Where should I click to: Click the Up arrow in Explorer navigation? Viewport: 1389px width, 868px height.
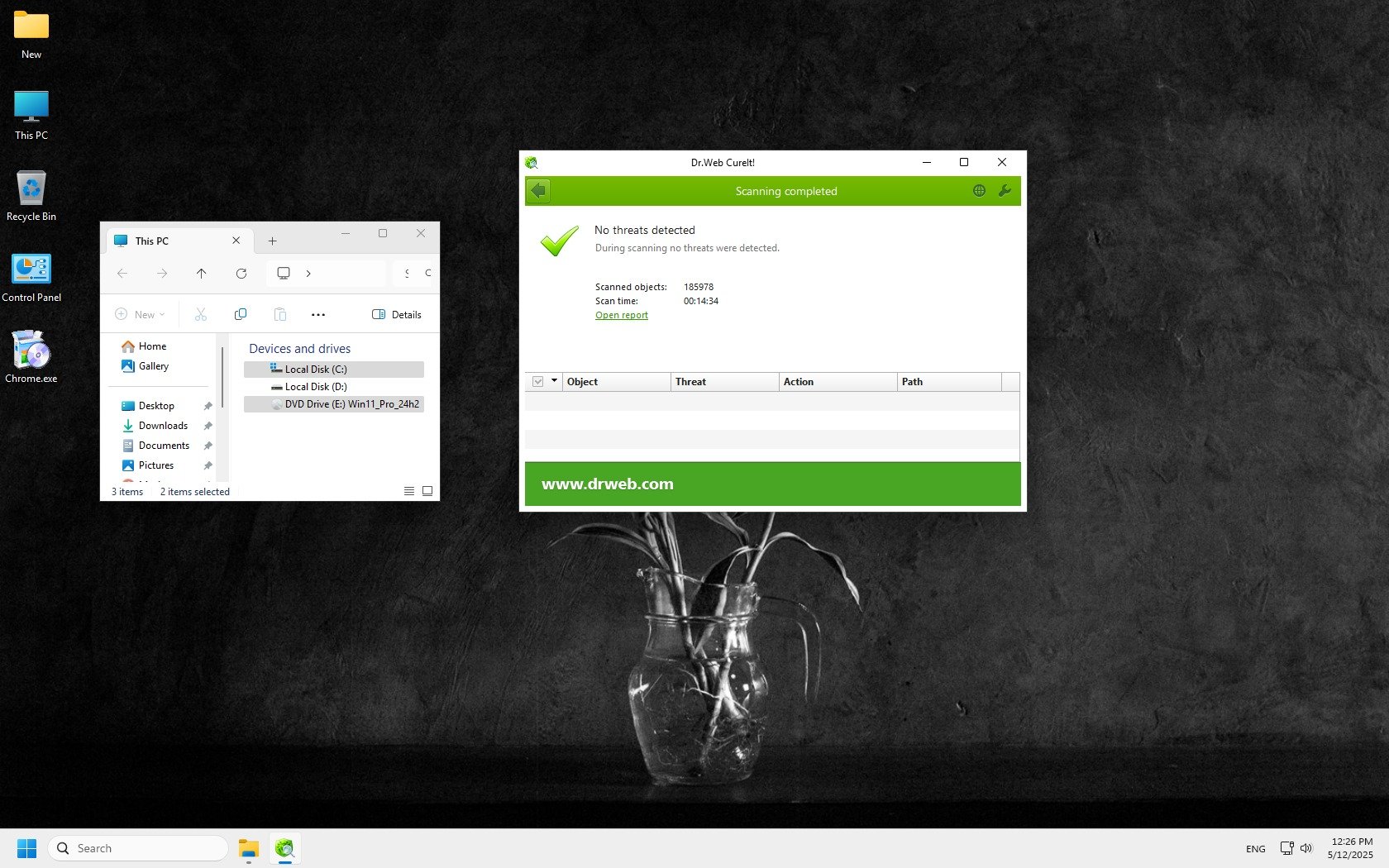[x=202, y=274]
